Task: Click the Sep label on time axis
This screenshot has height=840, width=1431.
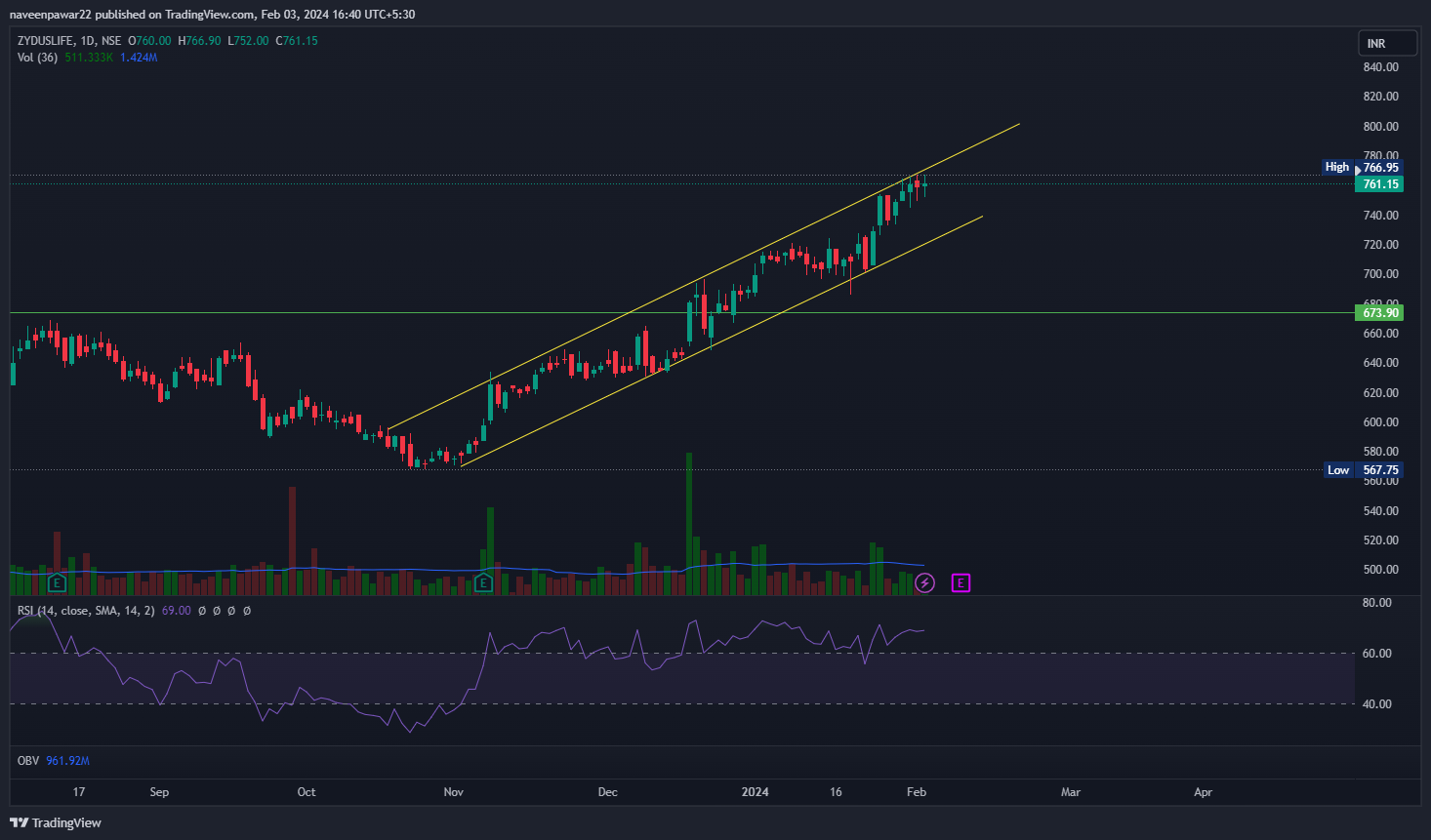Action: pyautogui.click(x=159, y=792)
